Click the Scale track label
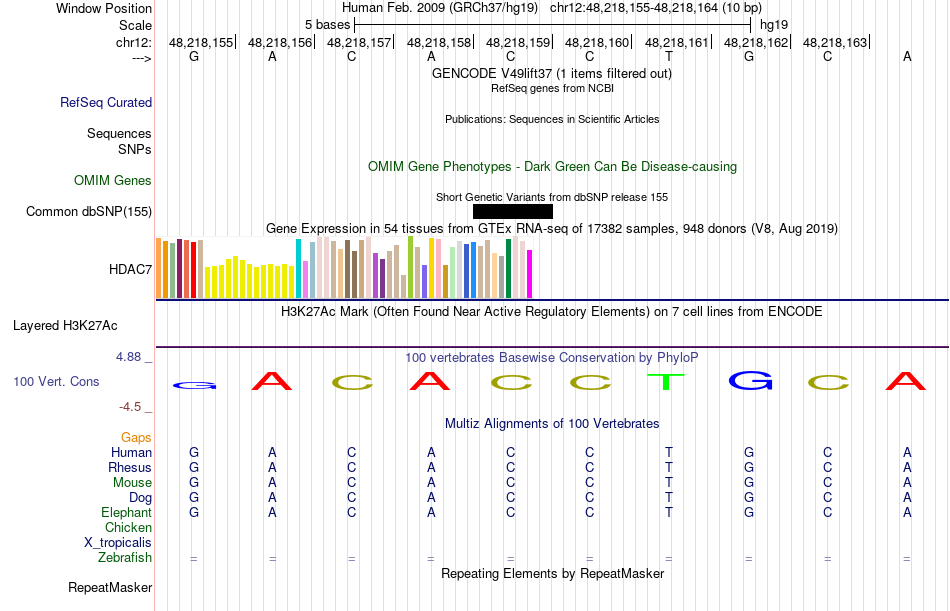 coord(136,25)
